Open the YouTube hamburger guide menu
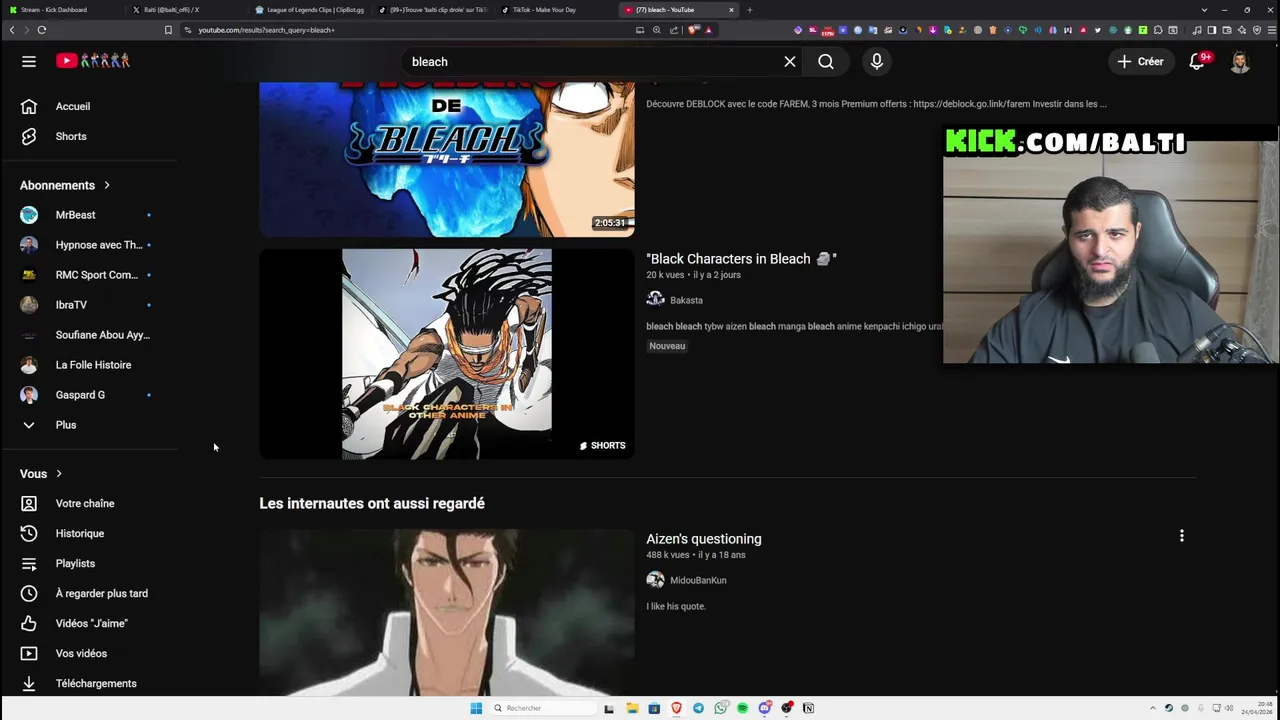Screen dimensions: 1280x720 (x=29, y=61)
